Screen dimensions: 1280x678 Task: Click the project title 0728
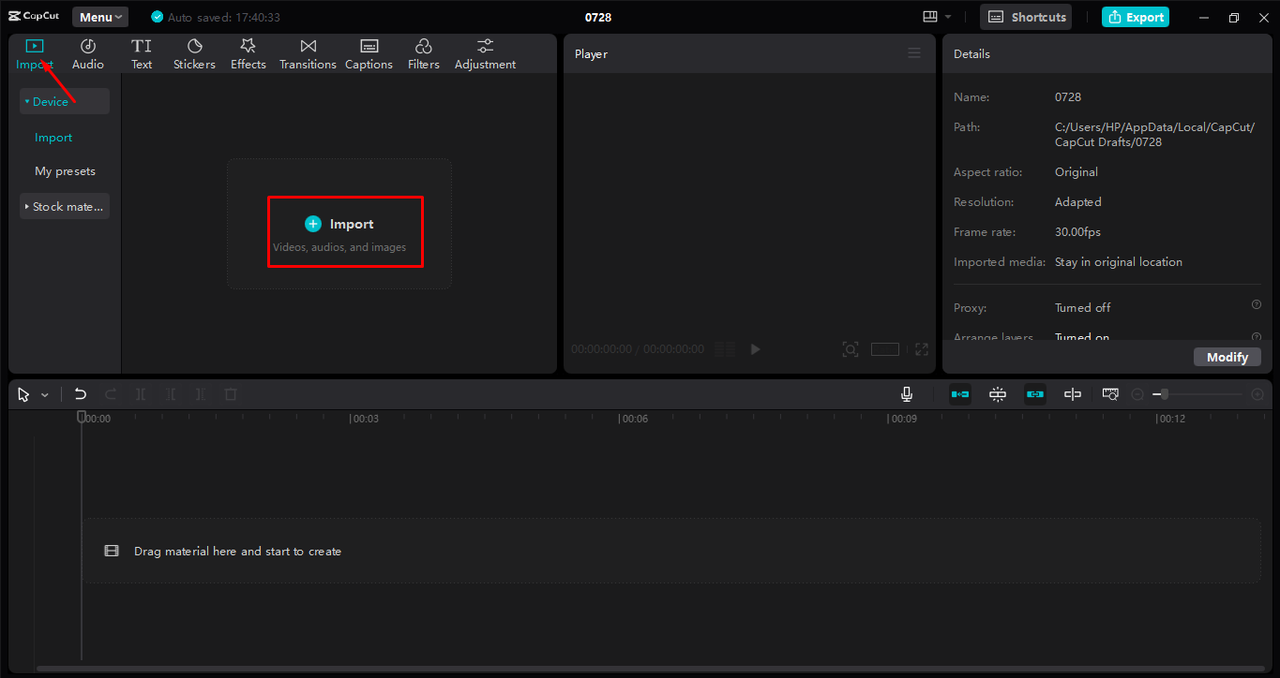pos(598,17)
